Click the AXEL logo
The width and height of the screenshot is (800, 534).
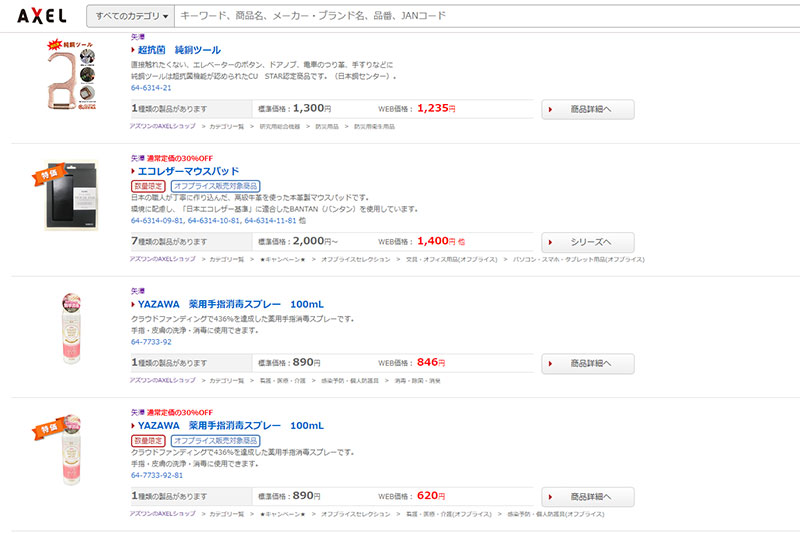pyautogui.click(x=42, y=16)
